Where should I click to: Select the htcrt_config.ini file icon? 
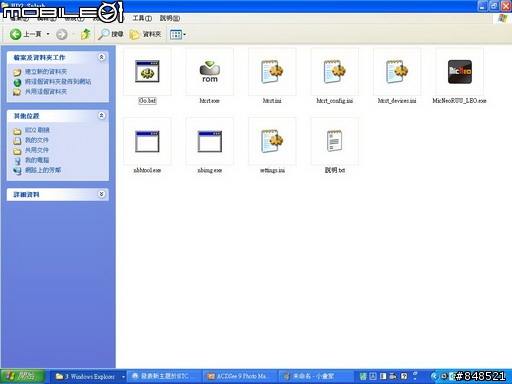[x=335, y=72]
